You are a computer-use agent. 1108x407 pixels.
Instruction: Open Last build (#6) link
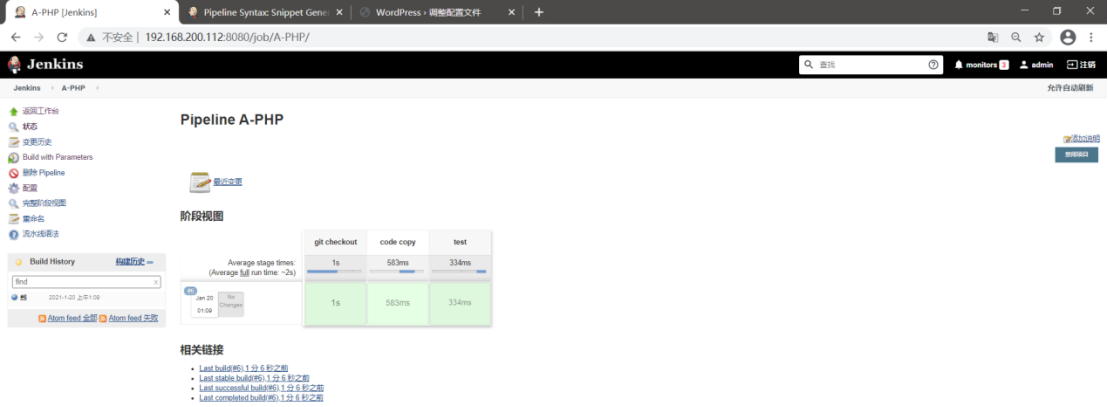[x=244, y=369]
